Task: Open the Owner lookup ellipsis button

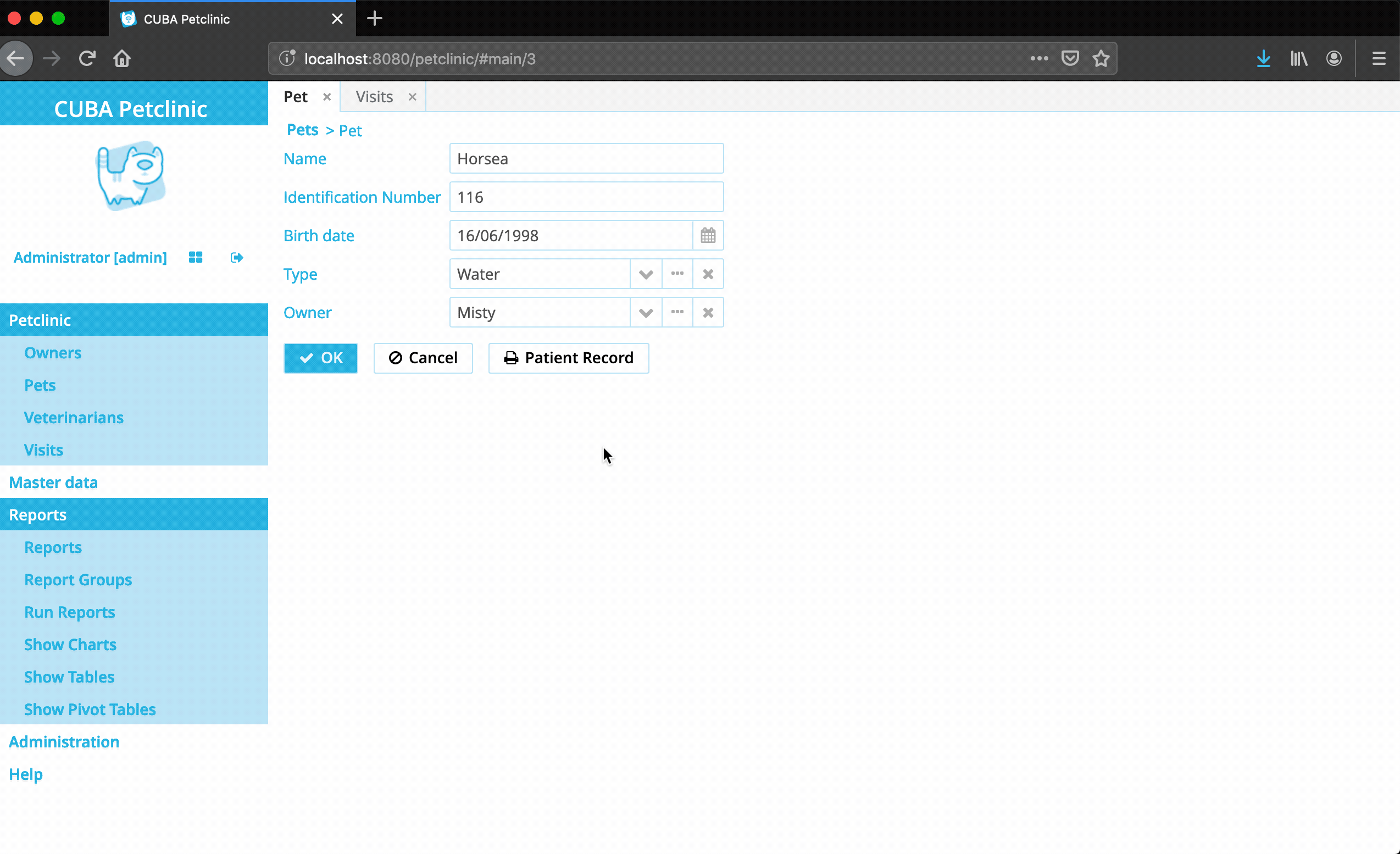Action: click(x=677, y=312)
